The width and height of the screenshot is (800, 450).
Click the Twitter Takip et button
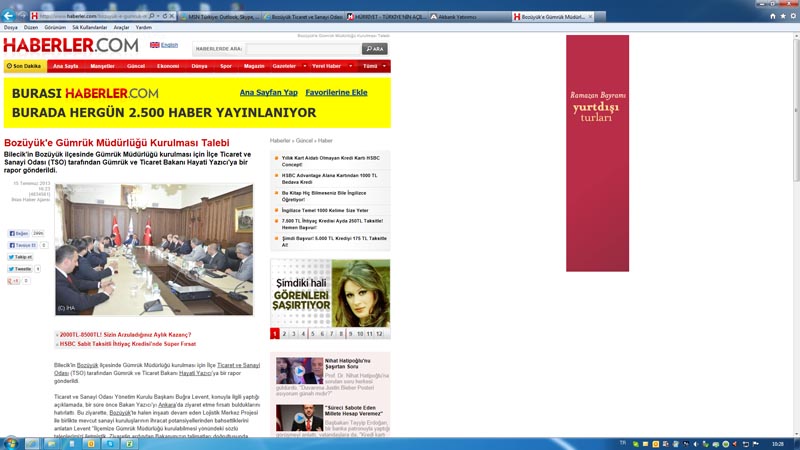[x=20, y=257]
